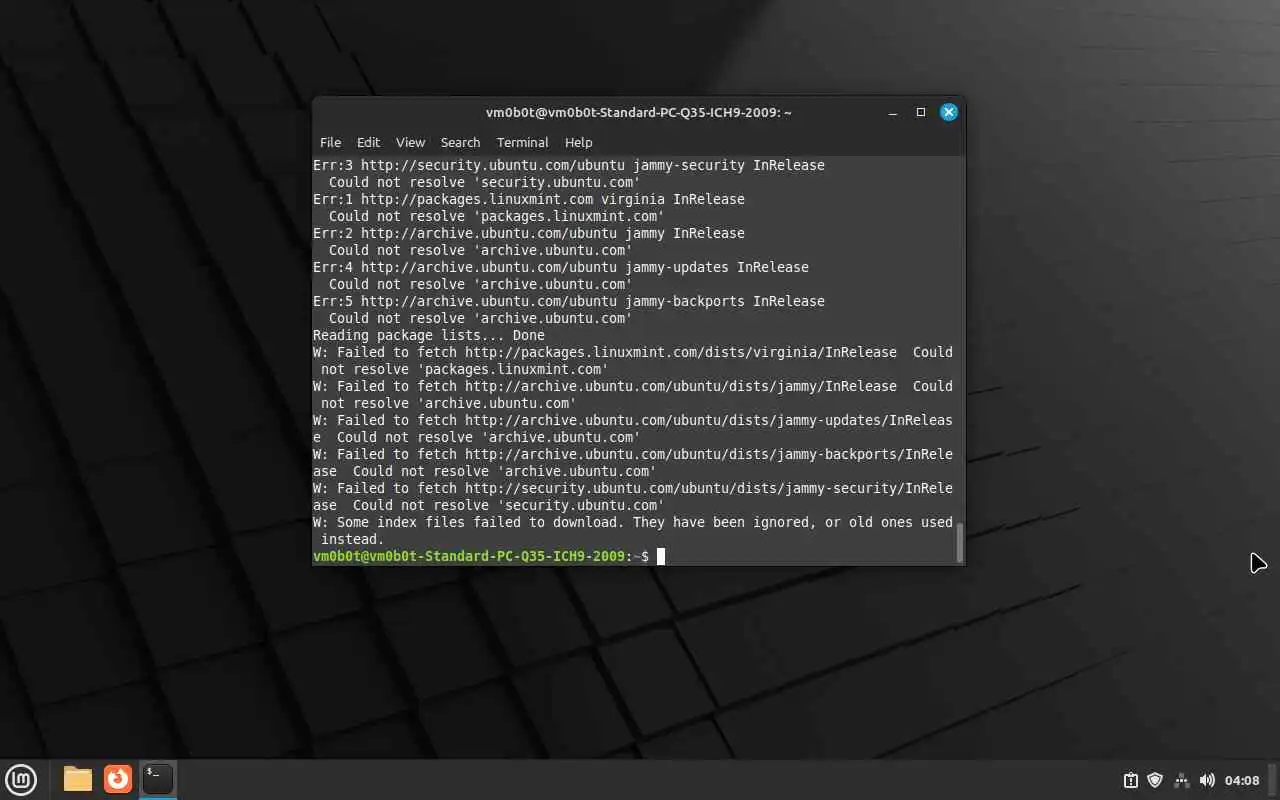Click the 'Err:4' jammy-updates InRelease line

561,267
